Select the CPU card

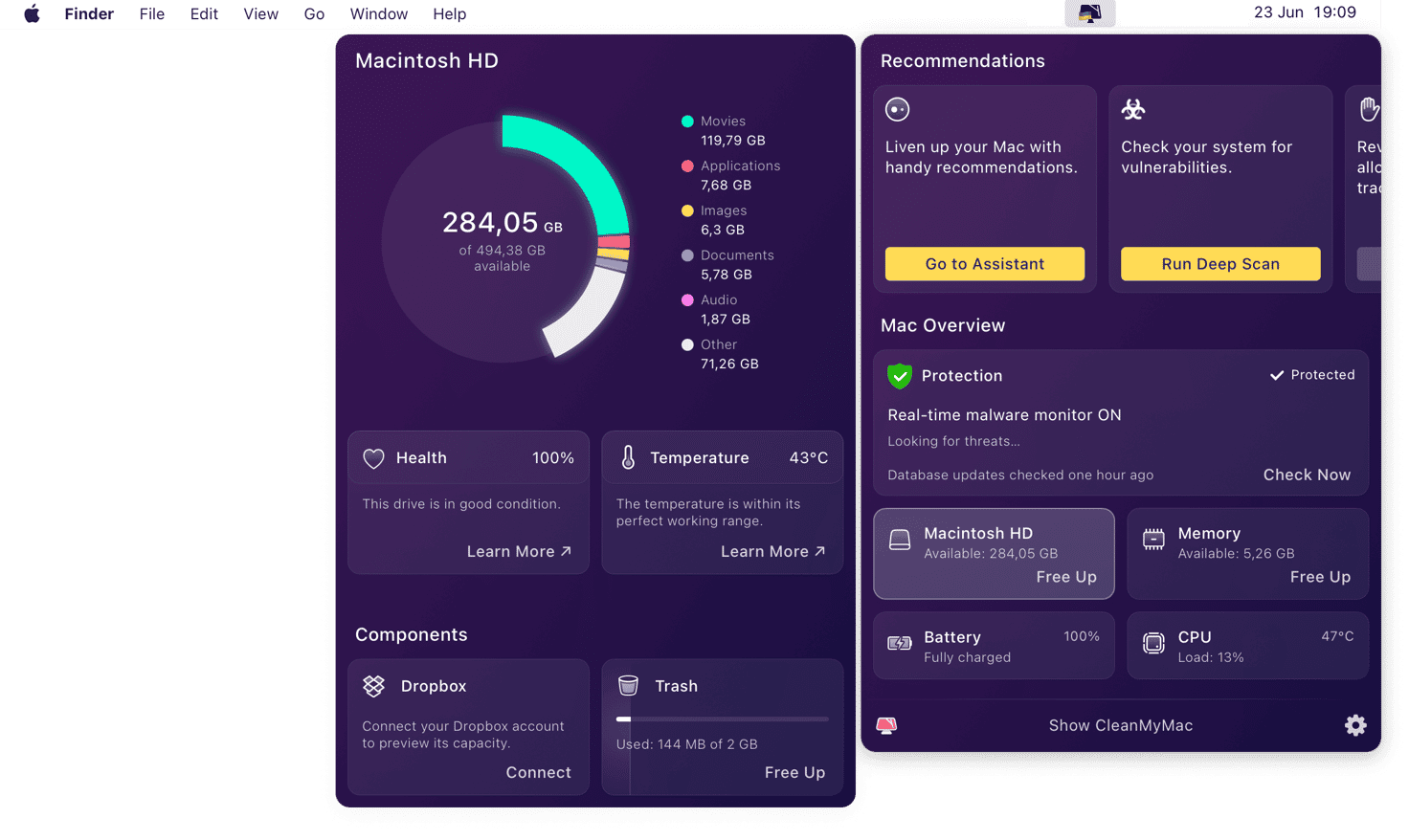click(1247, 646)
